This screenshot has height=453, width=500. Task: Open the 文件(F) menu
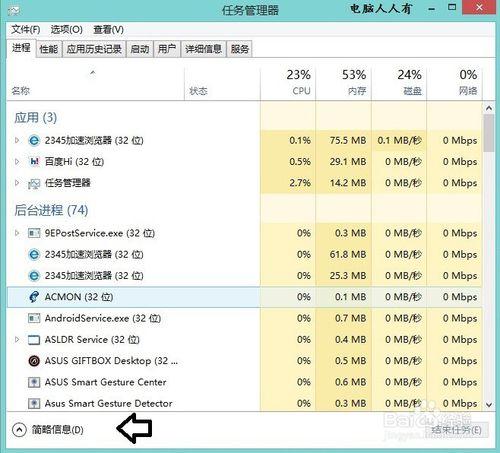[26, 29]
